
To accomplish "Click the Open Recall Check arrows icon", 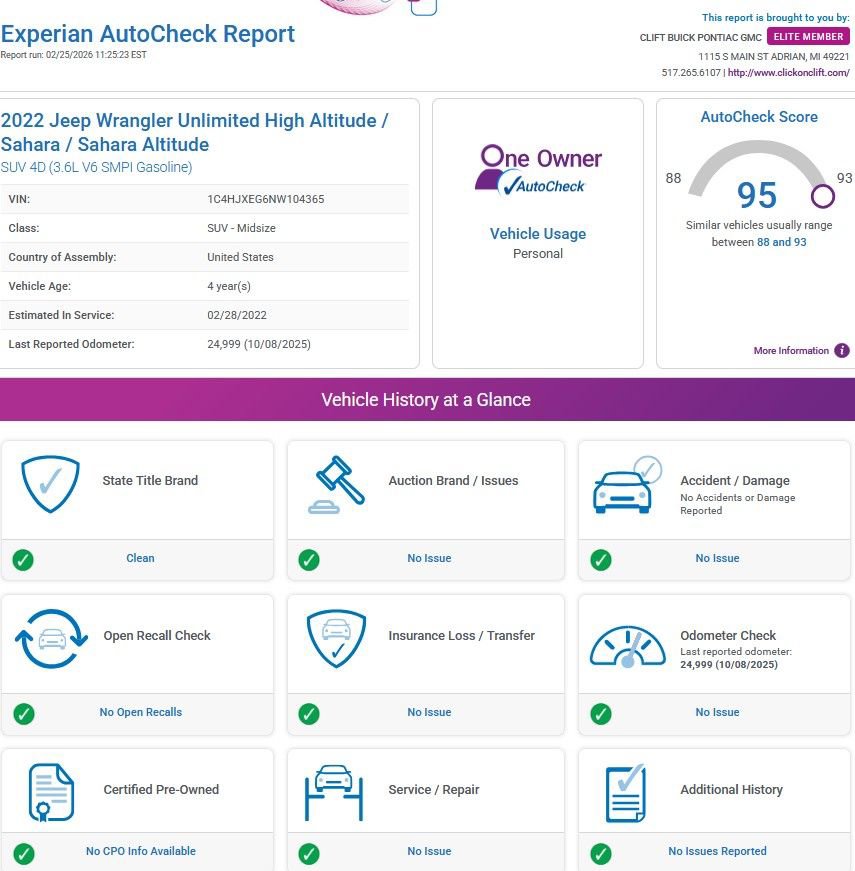I will click(51, 639).
